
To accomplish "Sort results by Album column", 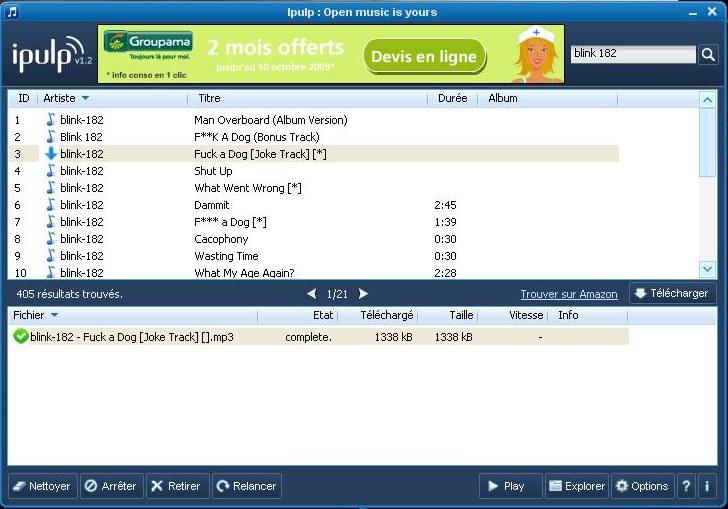I will click(x=548, y=98).
